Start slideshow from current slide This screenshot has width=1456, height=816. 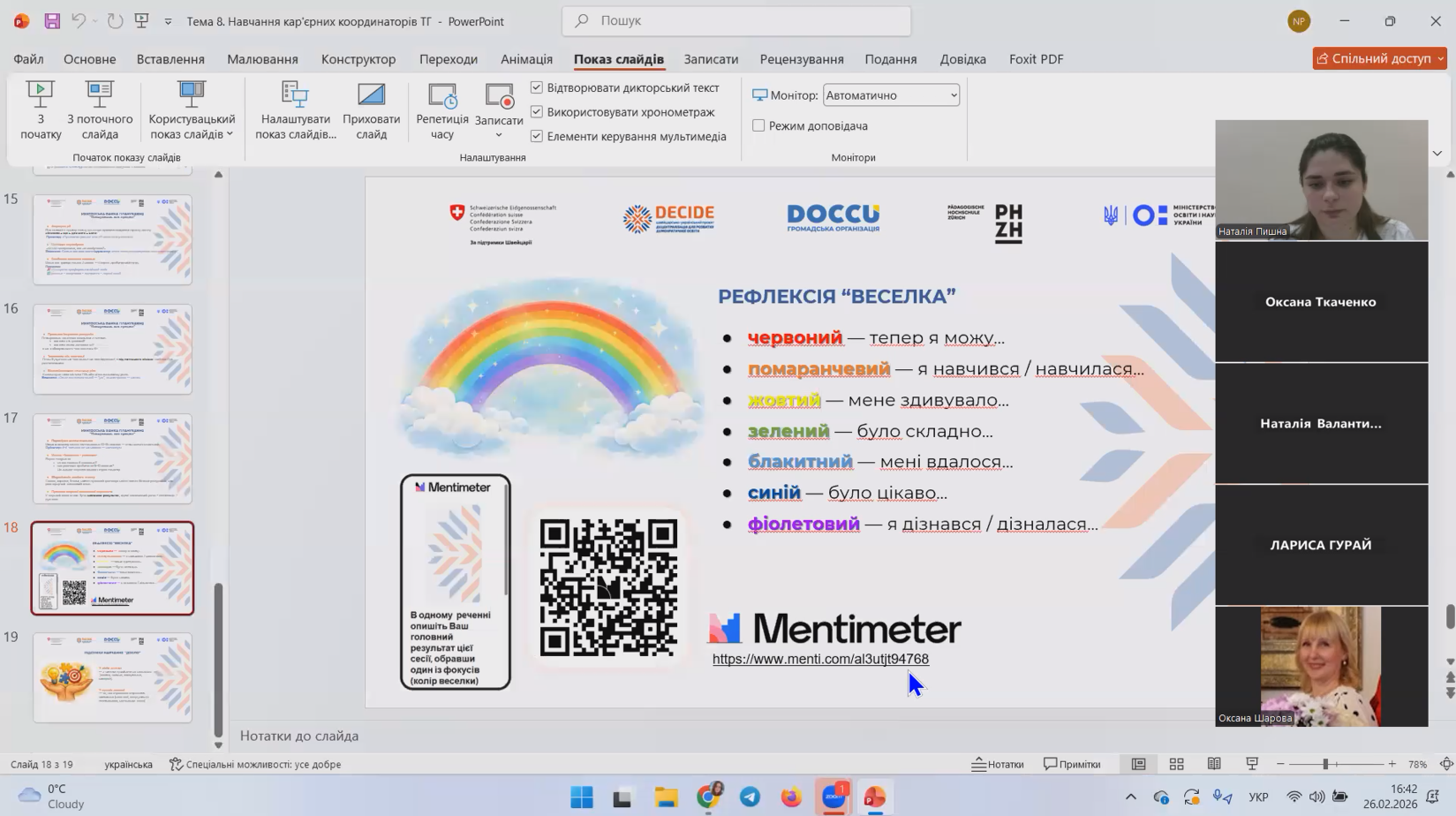click(x=100, y=94)
